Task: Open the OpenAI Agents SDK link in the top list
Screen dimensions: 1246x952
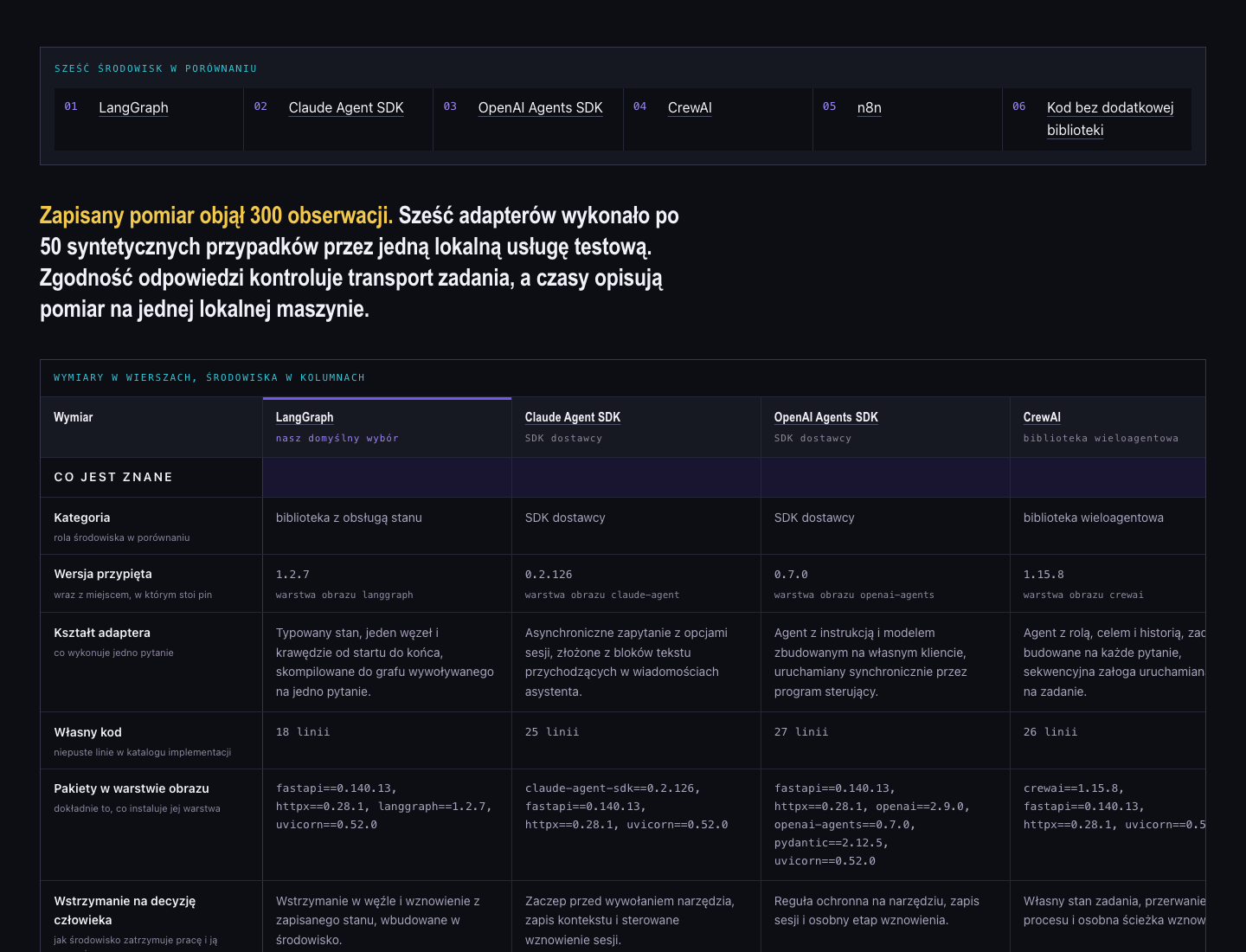Action: (541, 107)
